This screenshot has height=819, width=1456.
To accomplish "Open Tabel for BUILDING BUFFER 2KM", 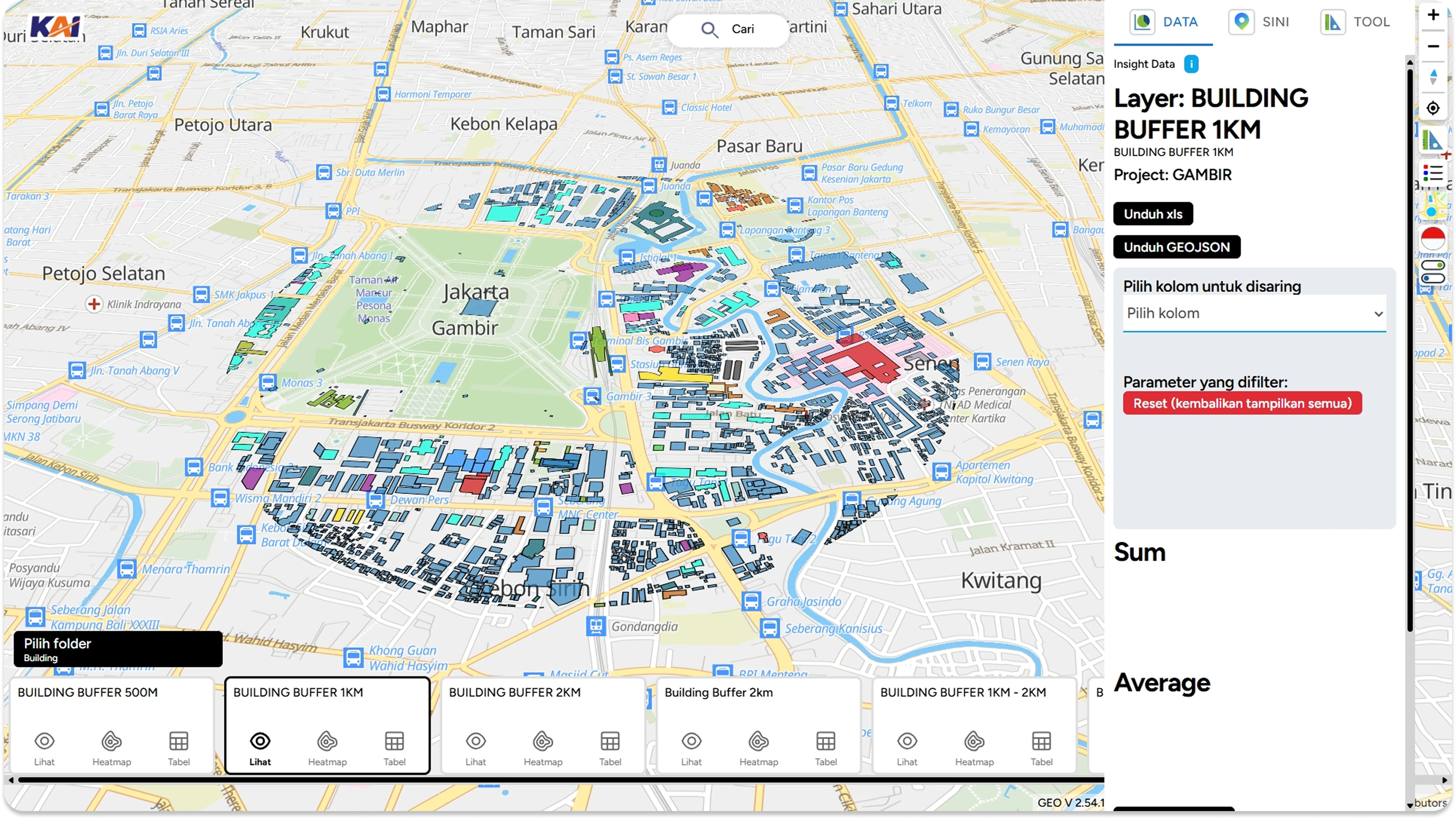I will point(610,748).
